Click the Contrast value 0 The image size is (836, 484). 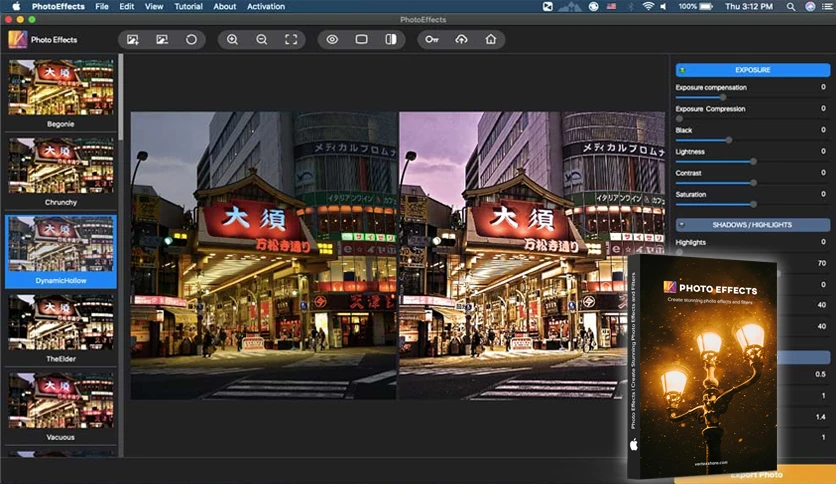coord(823,173)
